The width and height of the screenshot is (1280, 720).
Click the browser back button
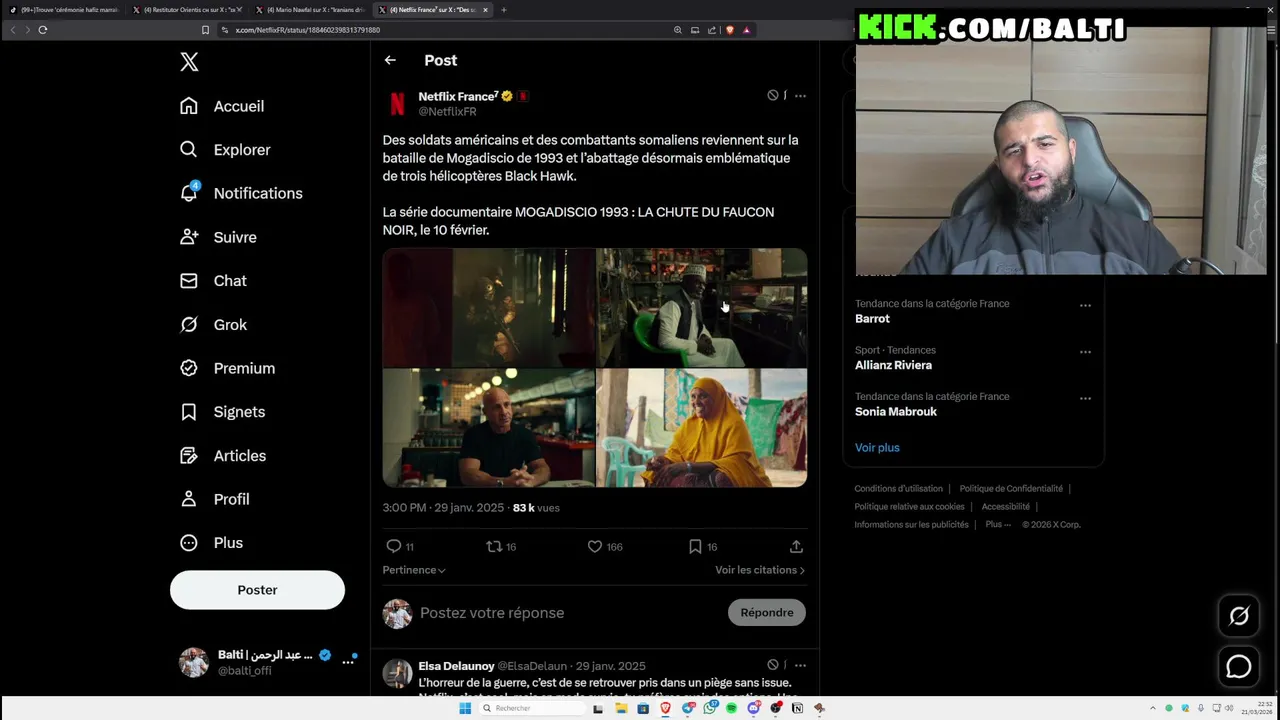click(x=13, y=30)
